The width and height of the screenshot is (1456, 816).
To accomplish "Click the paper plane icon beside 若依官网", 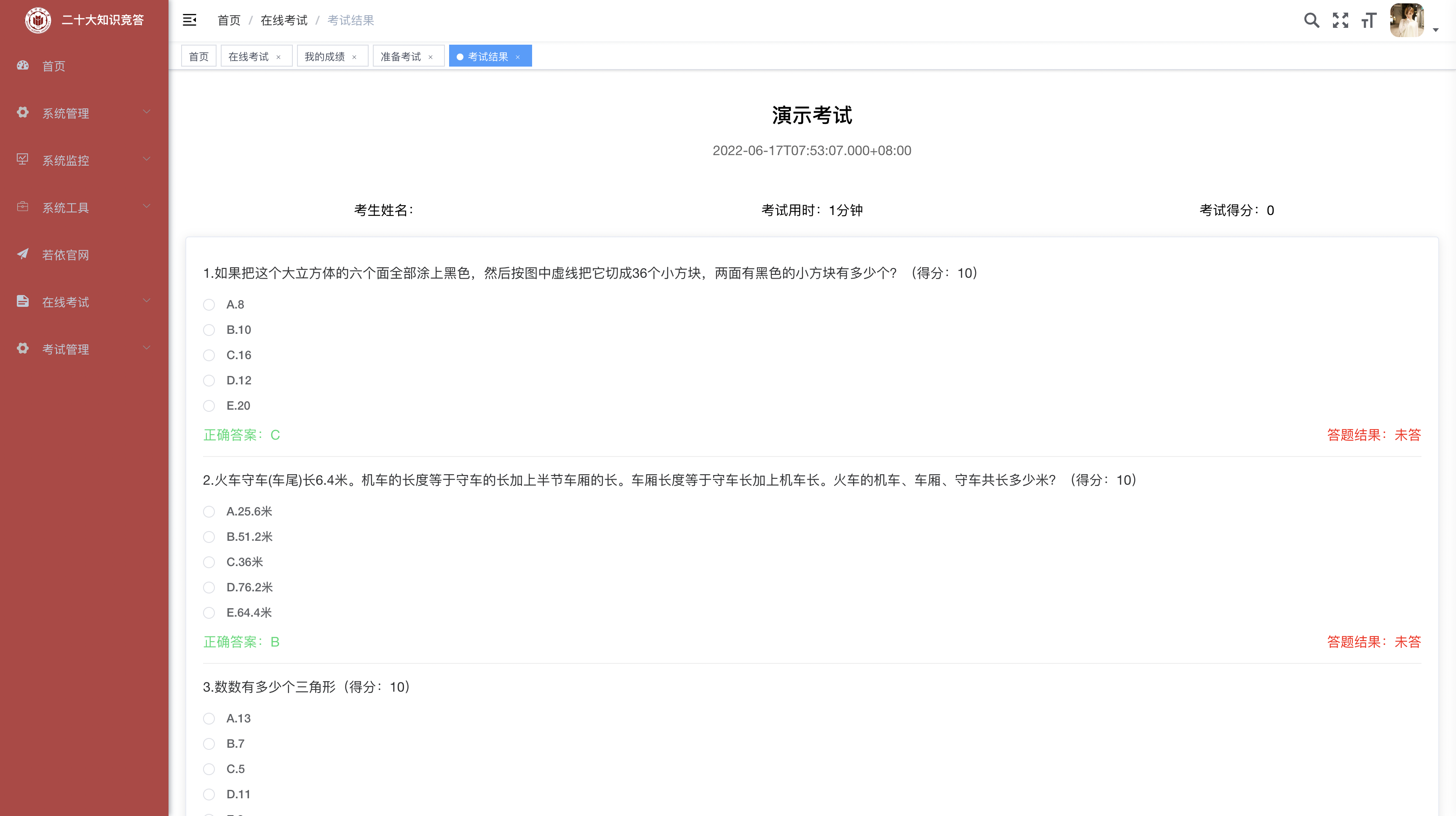I will coord(23,254).
